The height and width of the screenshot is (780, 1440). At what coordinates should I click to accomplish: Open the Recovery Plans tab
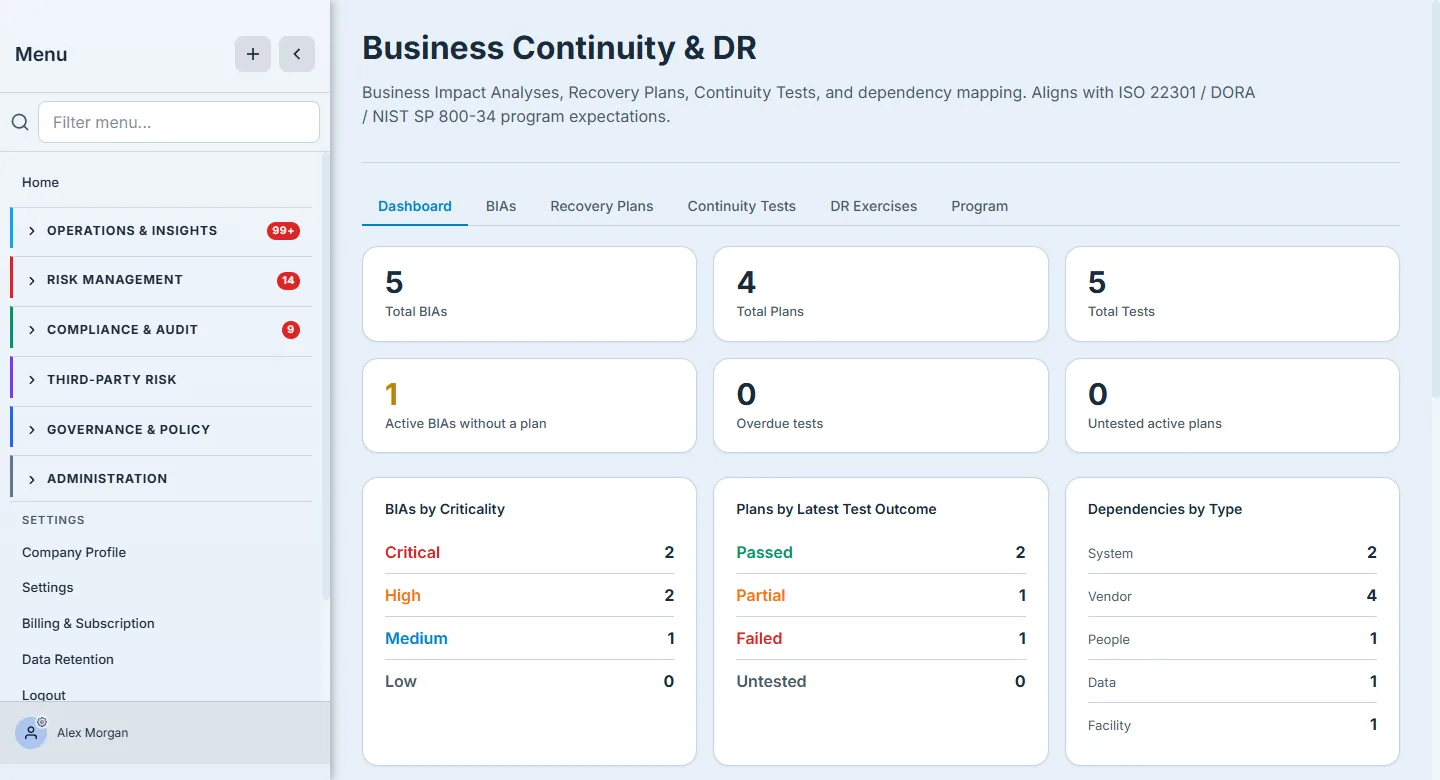[x=602, y=206]
